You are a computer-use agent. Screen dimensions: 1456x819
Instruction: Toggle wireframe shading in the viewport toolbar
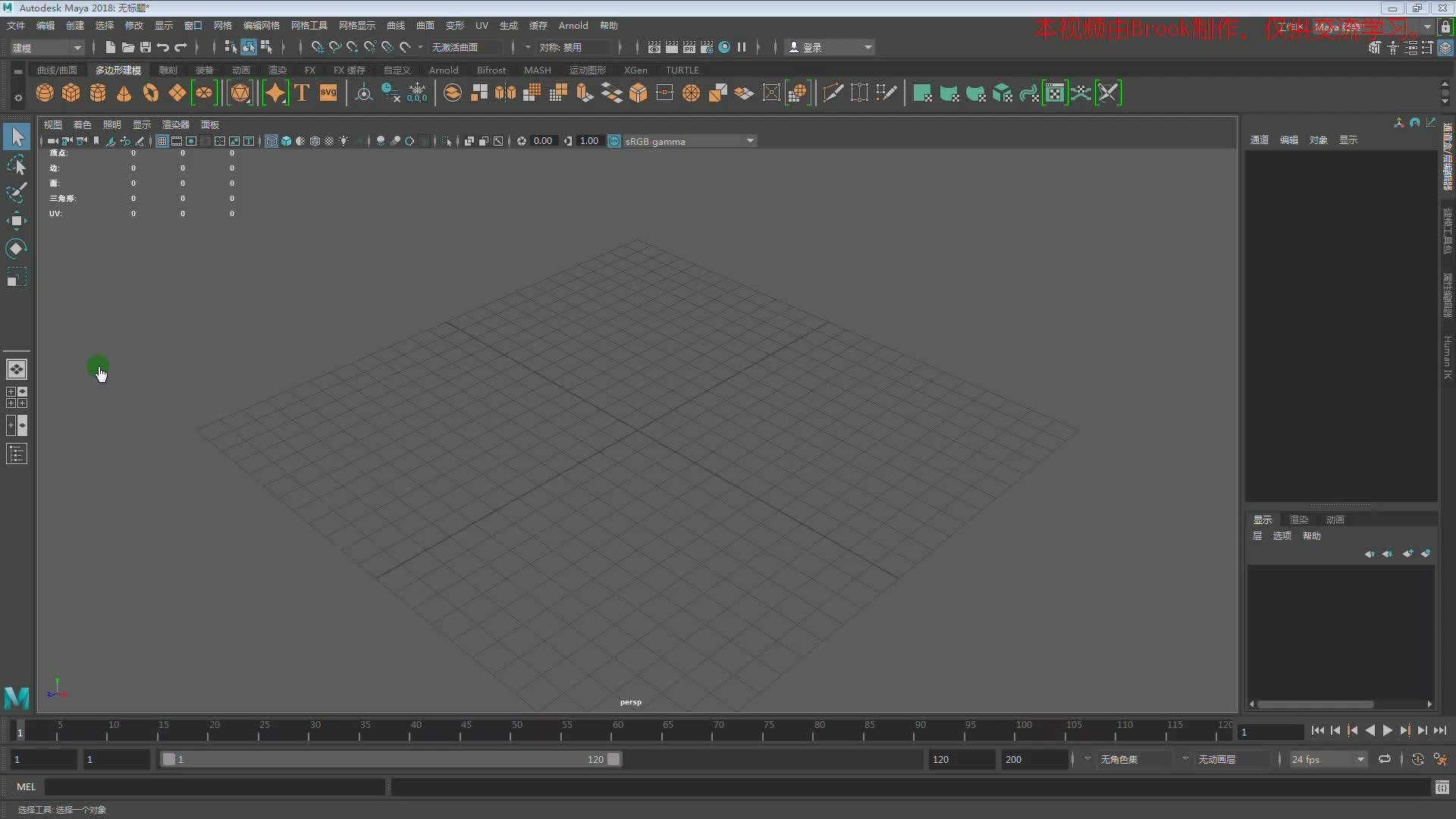tap(271, 141)
